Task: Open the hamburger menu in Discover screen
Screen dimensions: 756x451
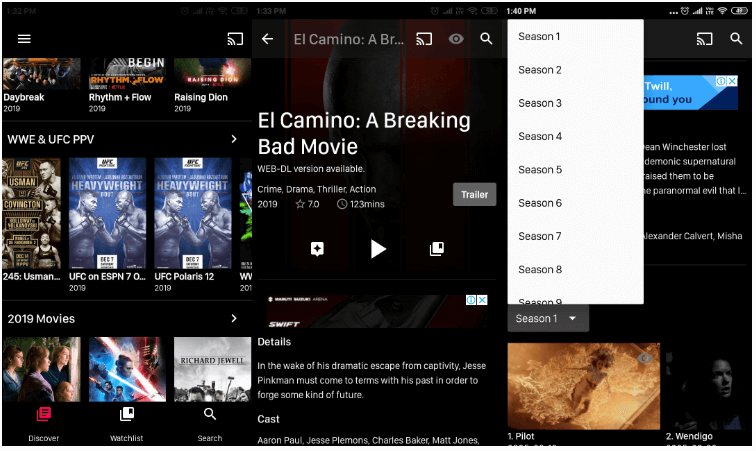Action: (x=24, y=39)
